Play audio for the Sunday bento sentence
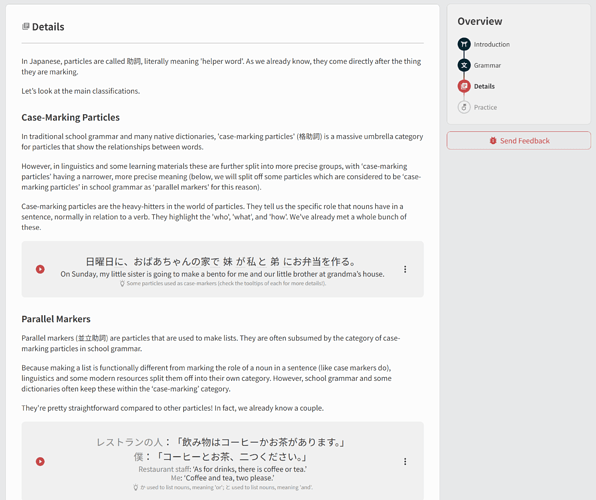596x500 pixels. [x=40, y=269]
